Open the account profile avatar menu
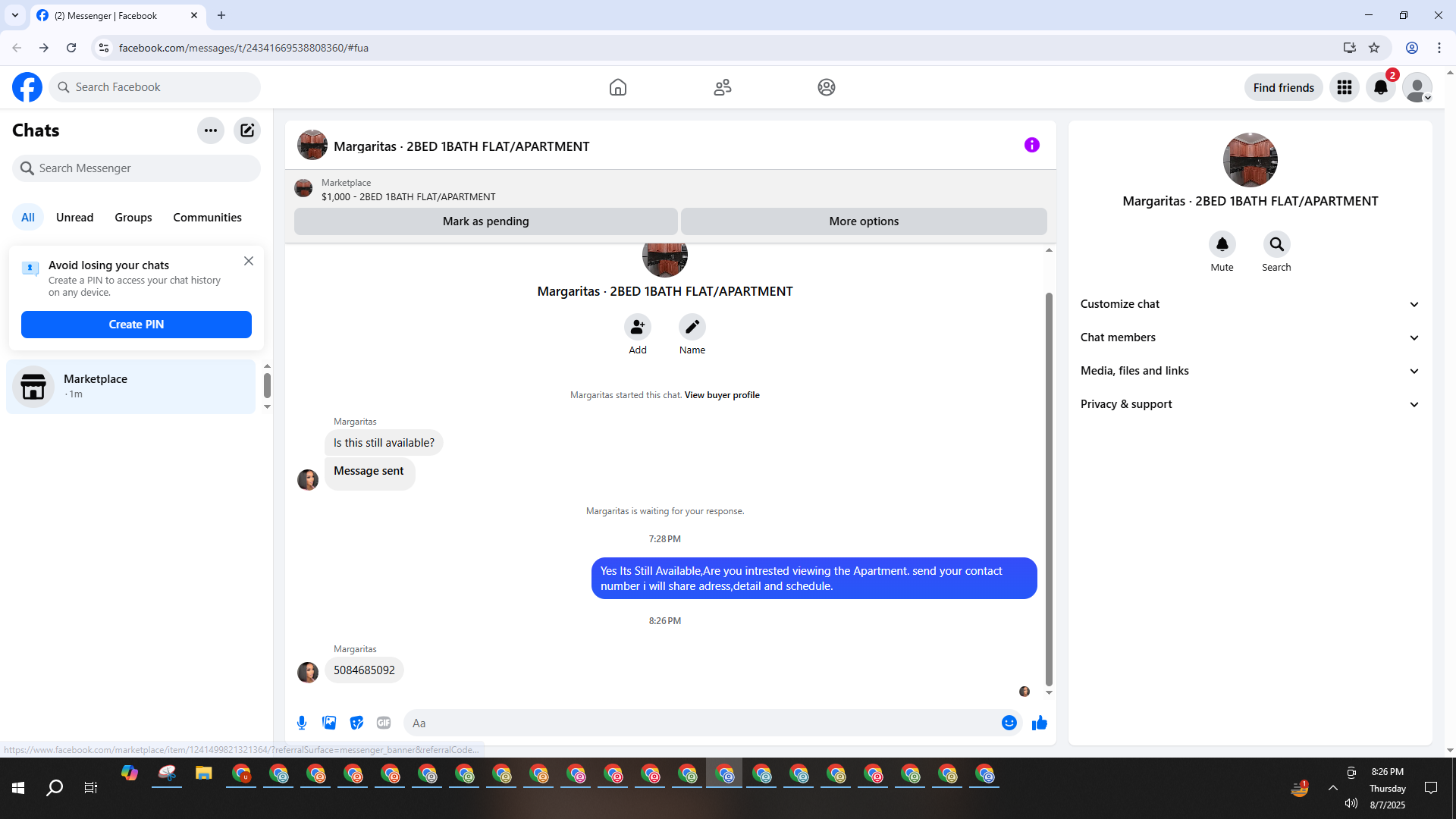 point(1417,87)
